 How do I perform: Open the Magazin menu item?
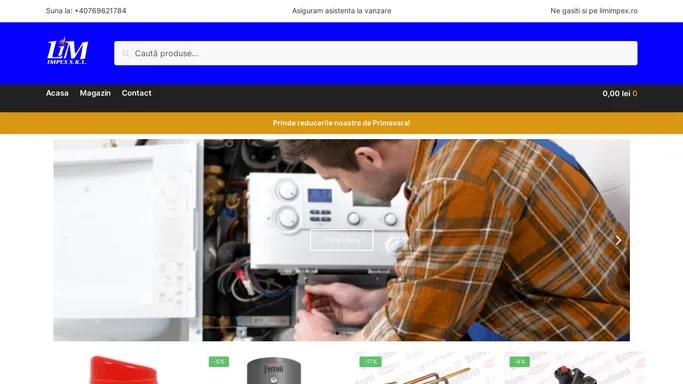95,93
